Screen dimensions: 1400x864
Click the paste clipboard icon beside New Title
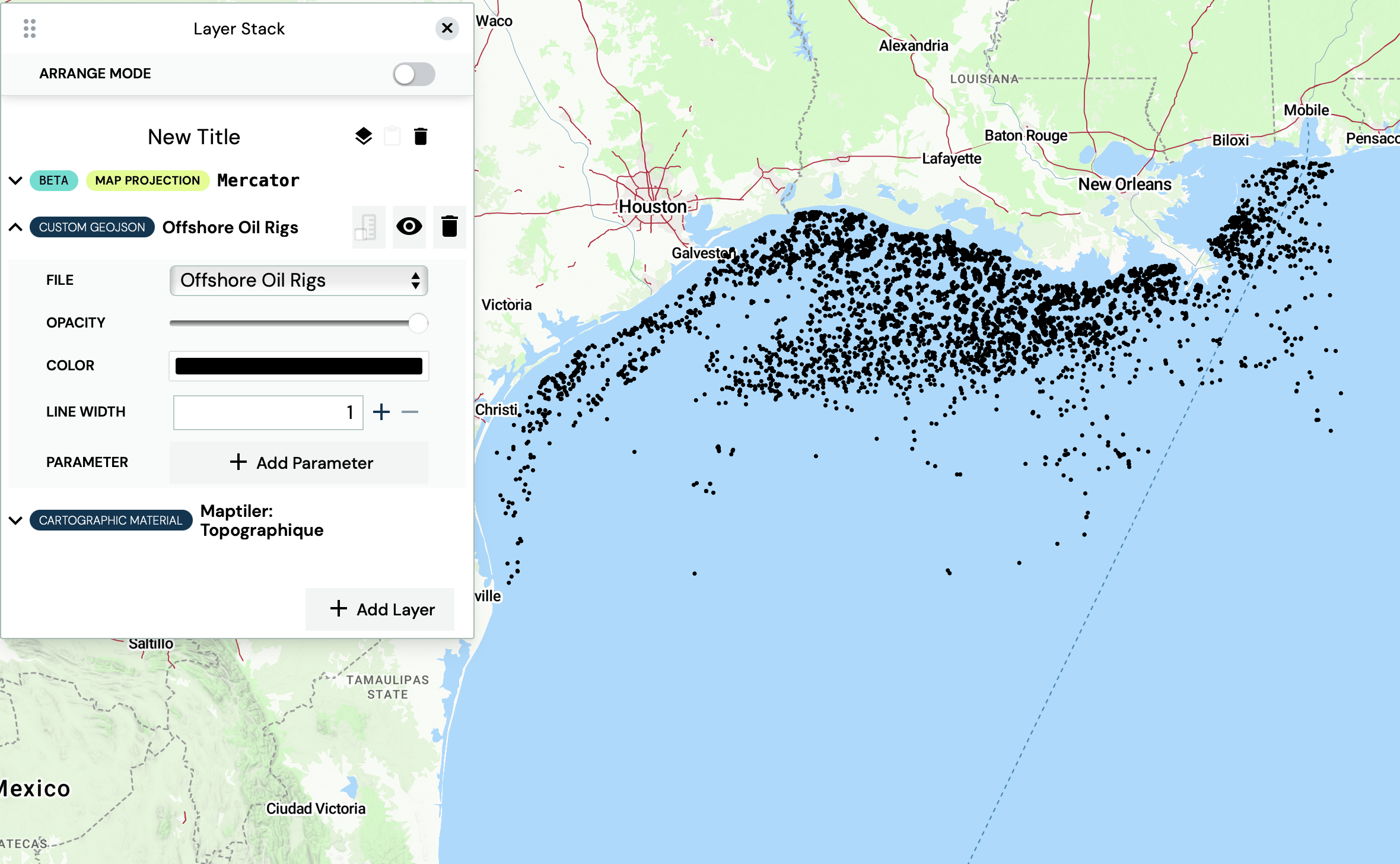click(392, 136)
